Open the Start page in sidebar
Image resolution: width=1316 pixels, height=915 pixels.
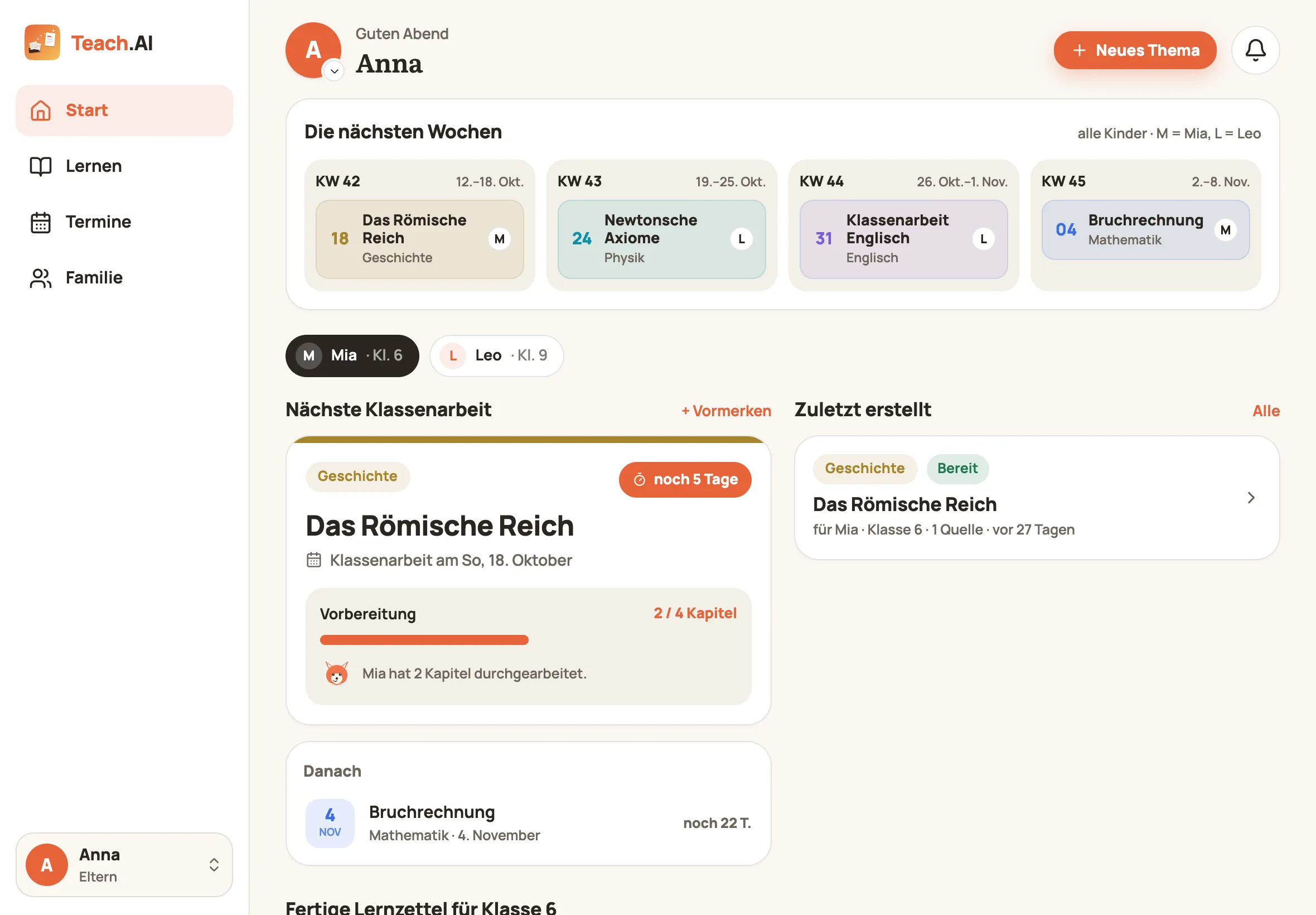click(x=124, y=110)
